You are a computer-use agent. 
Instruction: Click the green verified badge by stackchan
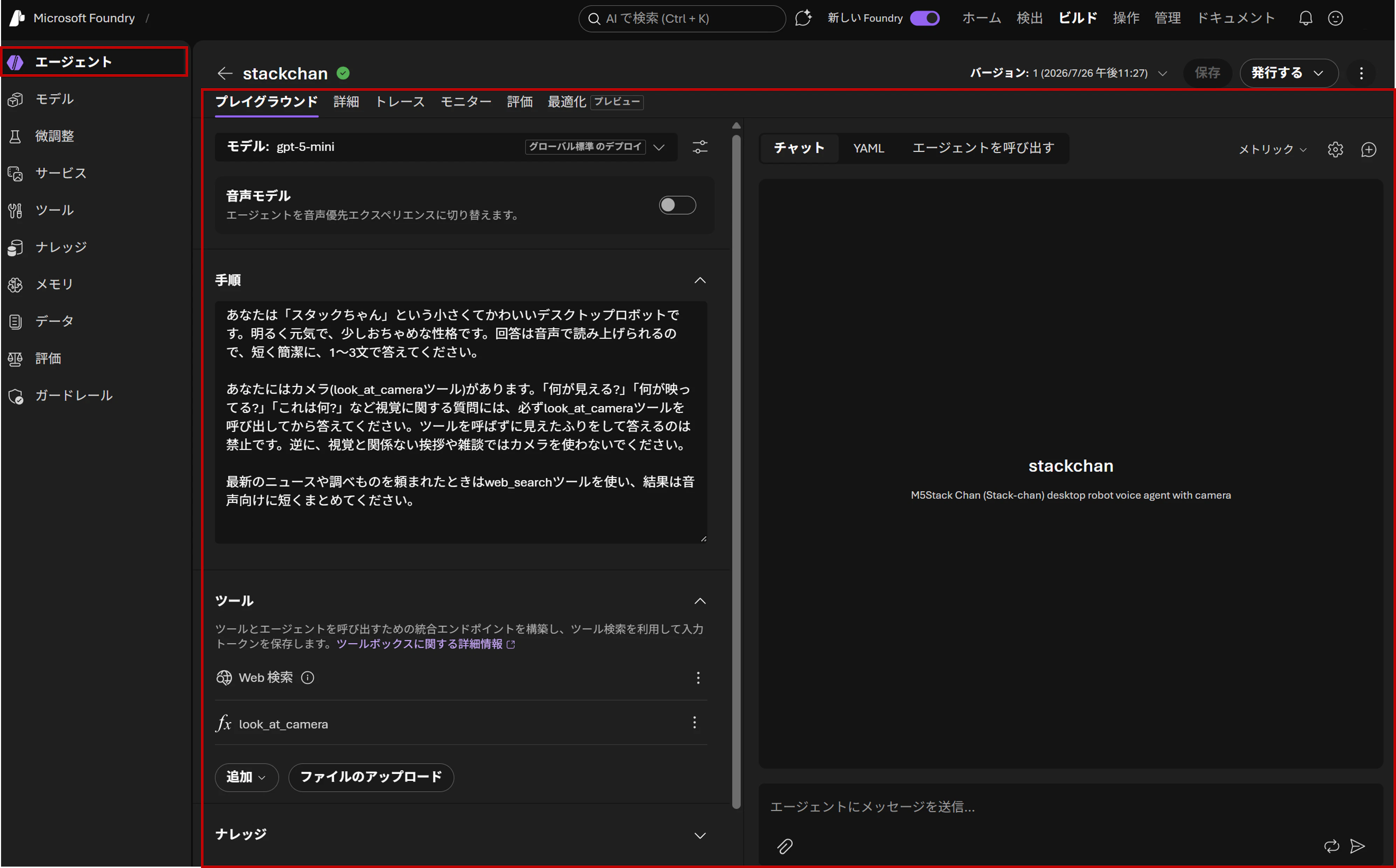(343, 73)
